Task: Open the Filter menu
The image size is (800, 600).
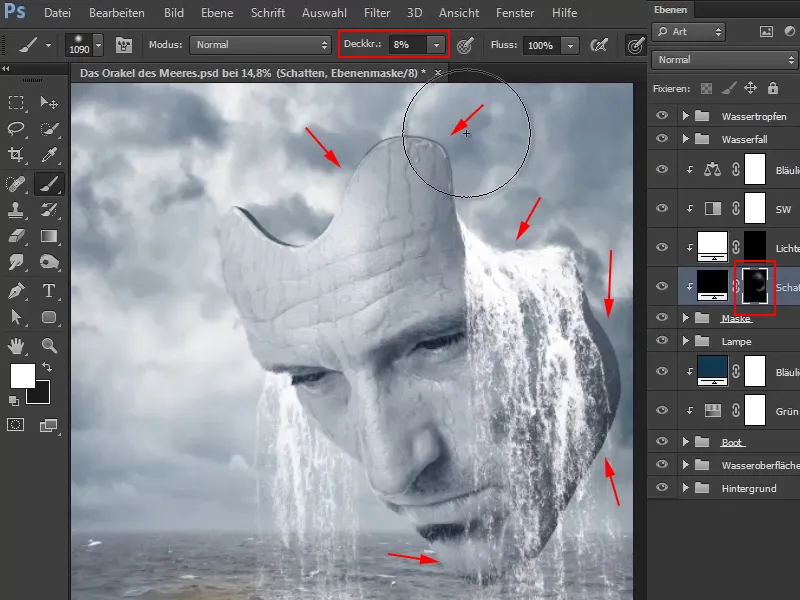Action: pos(377,13)
